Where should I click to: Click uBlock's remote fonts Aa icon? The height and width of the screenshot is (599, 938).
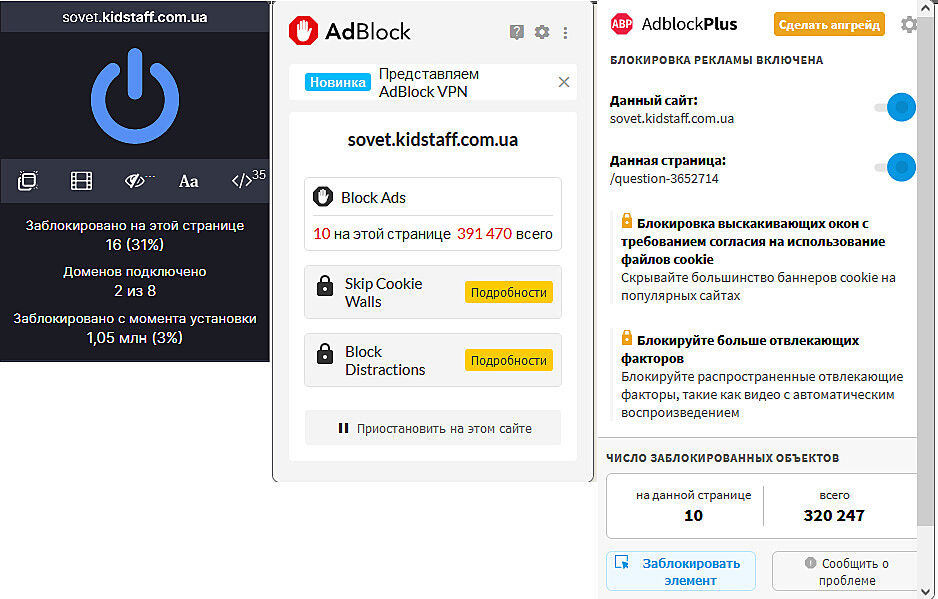click(x=188, y=181)
